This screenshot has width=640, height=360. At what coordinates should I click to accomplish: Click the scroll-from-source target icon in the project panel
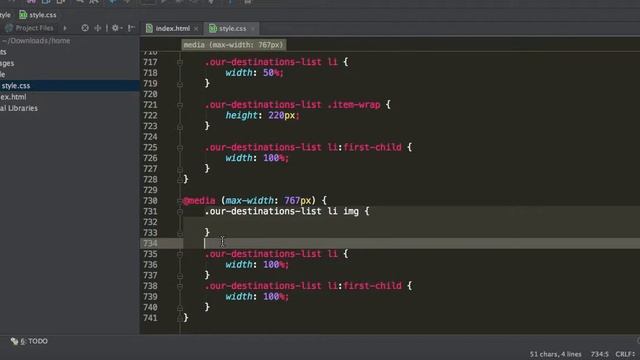click(x=85, y=28)
